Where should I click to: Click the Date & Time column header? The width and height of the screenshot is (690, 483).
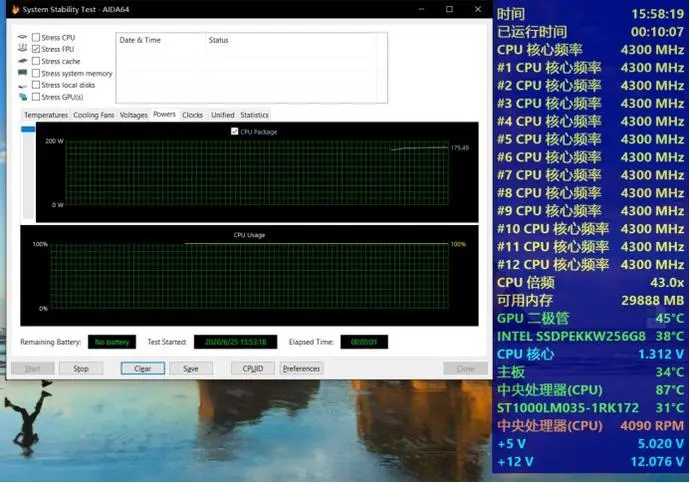pos(140,40)
